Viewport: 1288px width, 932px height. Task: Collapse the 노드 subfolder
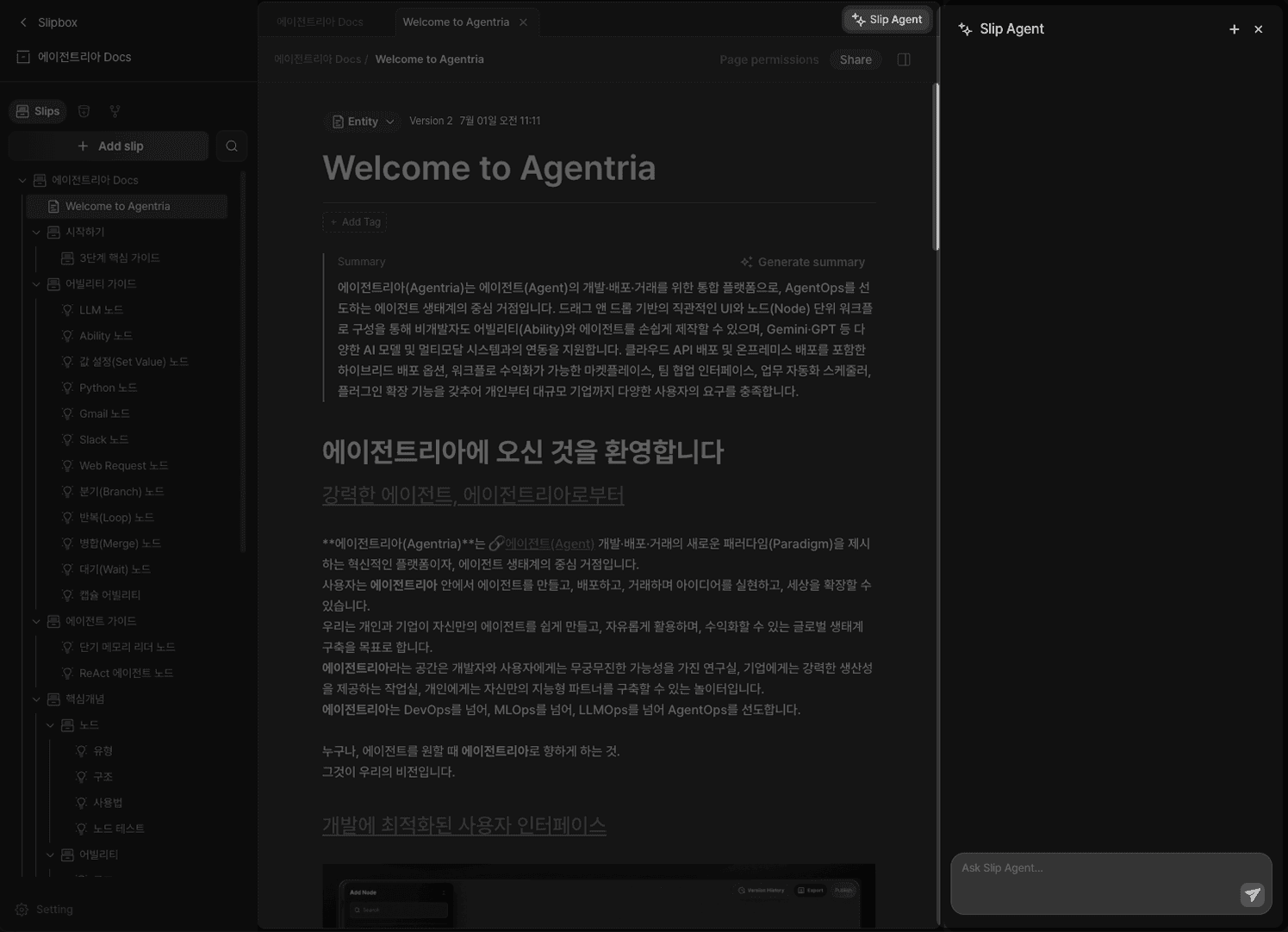[x=50, y=725]
